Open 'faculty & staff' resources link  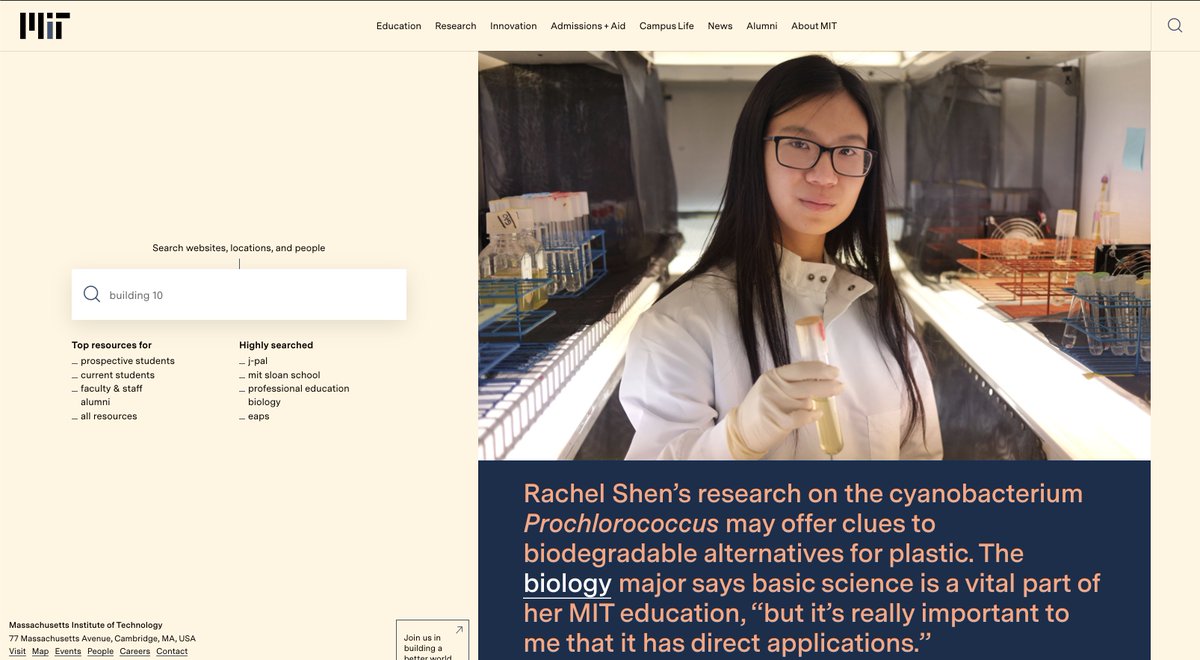tap(112, 388)
